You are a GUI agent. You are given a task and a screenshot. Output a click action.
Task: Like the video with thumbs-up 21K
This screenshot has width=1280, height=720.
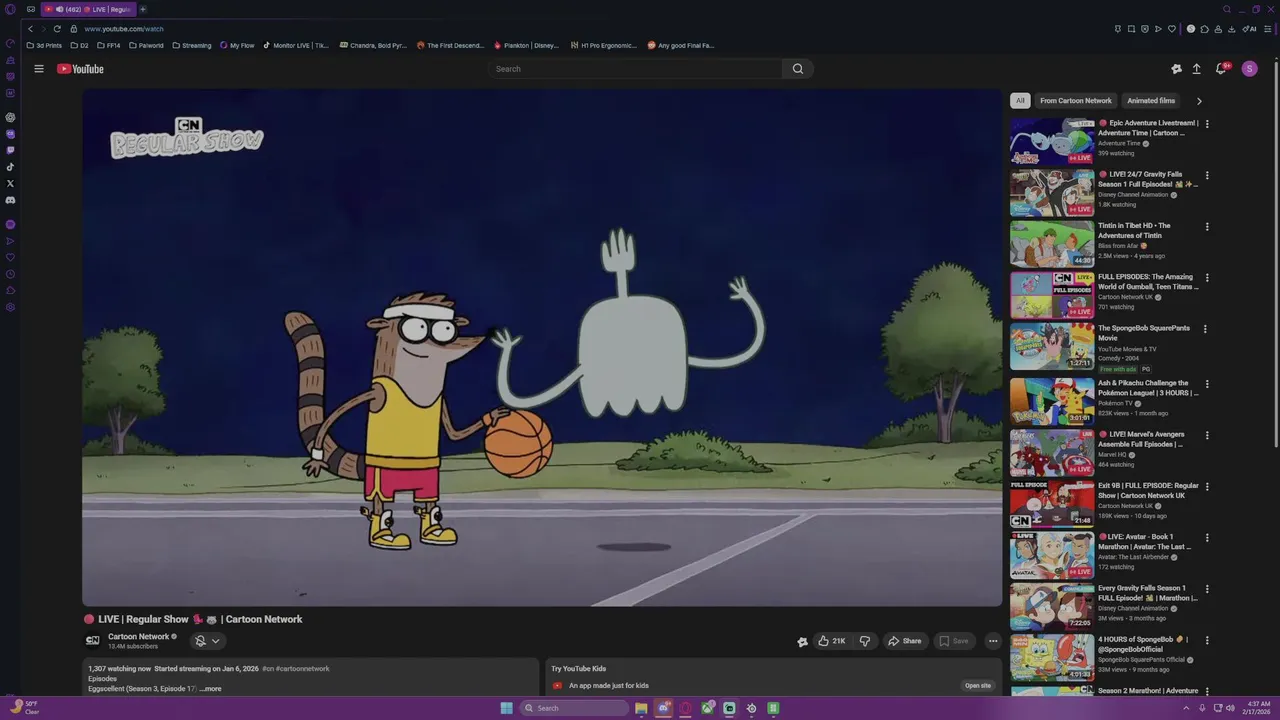pos(832,641)
